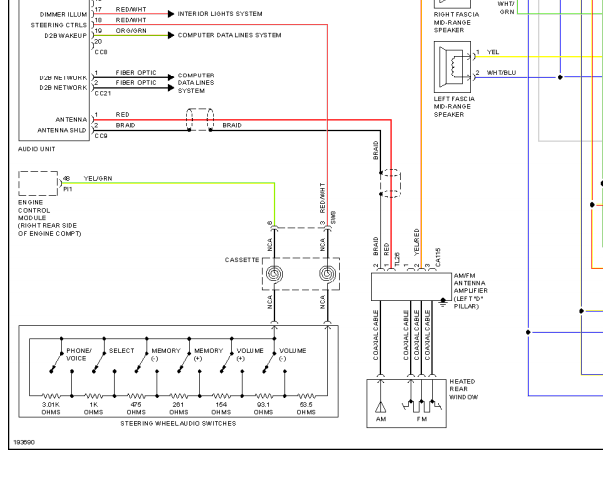Image resolution: width=603 pixels, height=484 pixels.
Task: Click the 63.5 ohm resistor zigzag symbol
Action: coord(306,396)
